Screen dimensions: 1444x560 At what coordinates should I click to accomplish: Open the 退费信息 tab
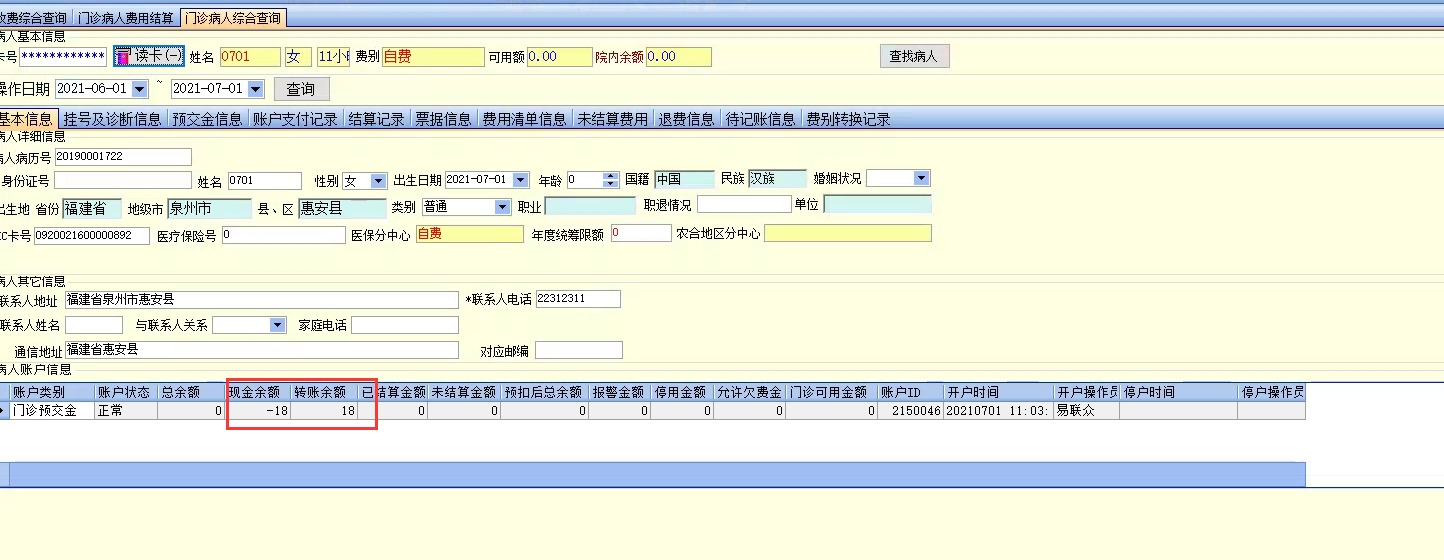pos(686,119)
